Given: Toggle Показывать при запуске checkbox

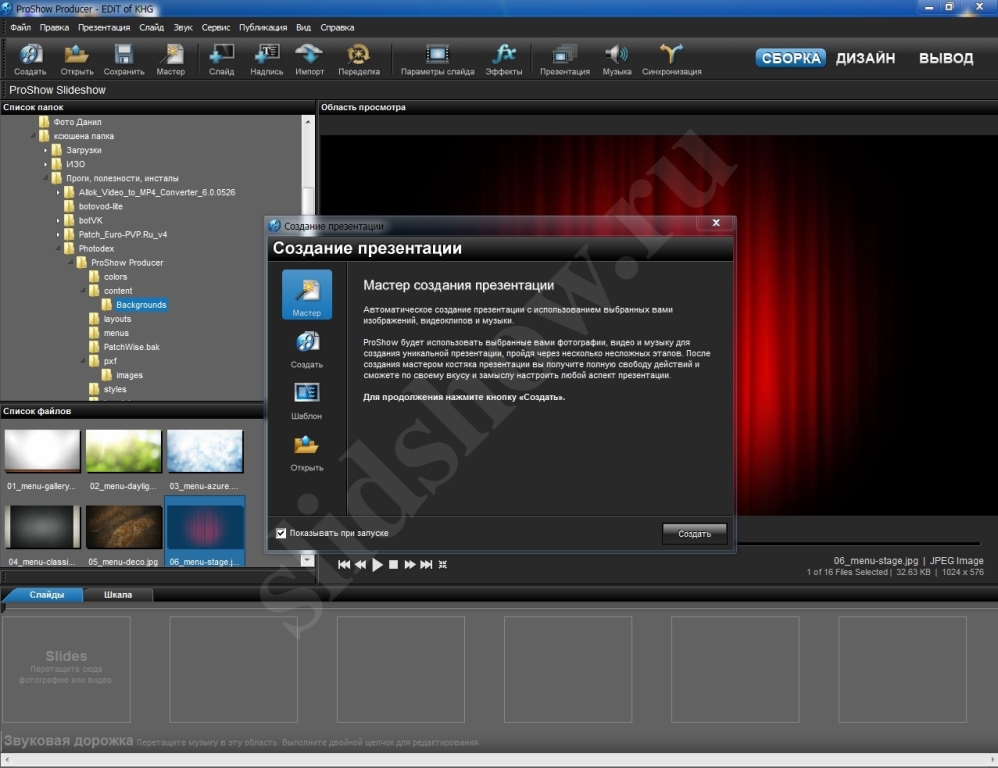Looking at the screenshot, I should click(x=281, y=533).
